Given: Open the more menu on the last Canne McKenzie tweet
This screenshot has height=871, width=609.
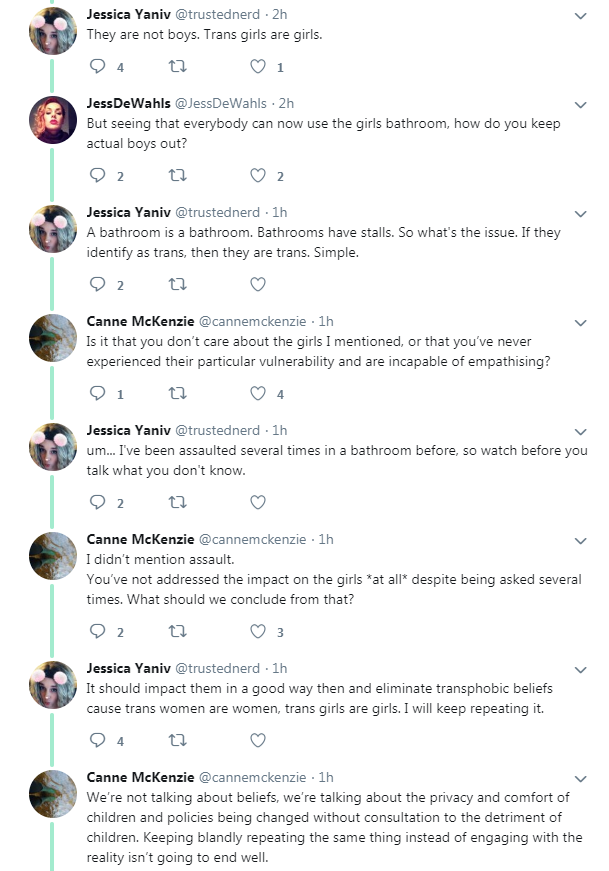Looking at the screenshot, I should coord(581,779).
